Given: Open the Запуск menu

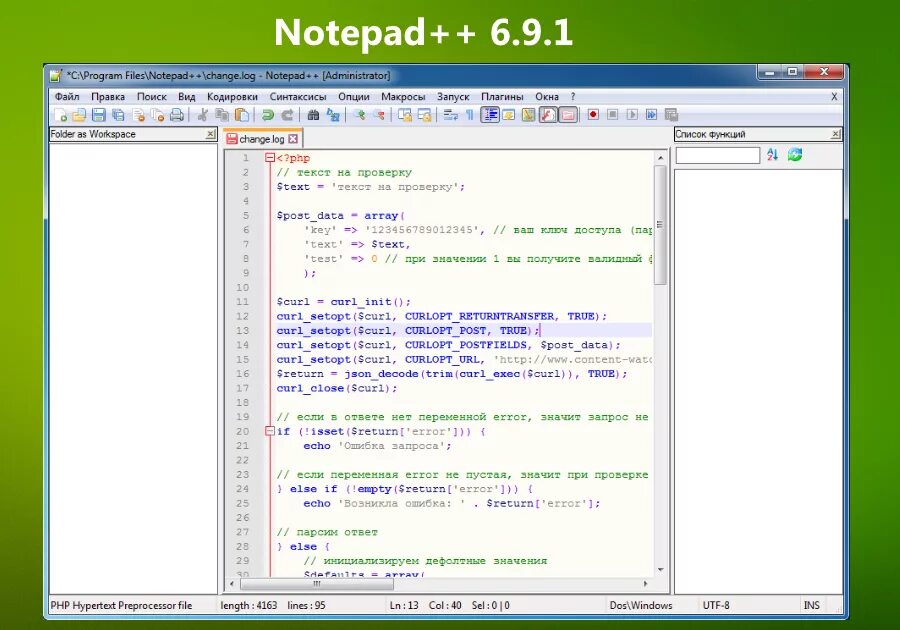Looking at the screenshot, I should tap(453, 96).
